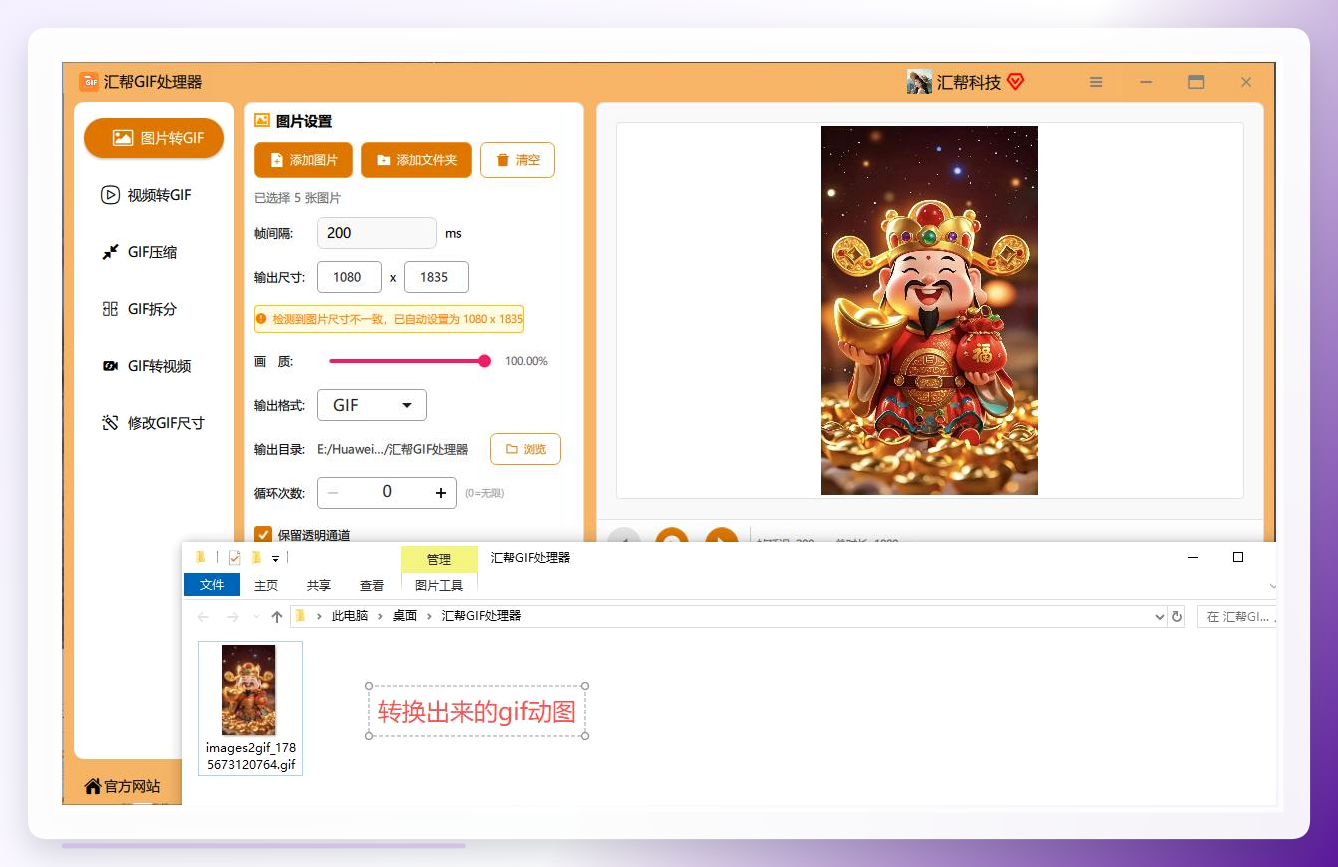Image resolution: width=1338 pixels, height=867 pixels.
Task: Click the Properties checkmark icon in Explorer toolbar
Action: click(x=234, y=557)
